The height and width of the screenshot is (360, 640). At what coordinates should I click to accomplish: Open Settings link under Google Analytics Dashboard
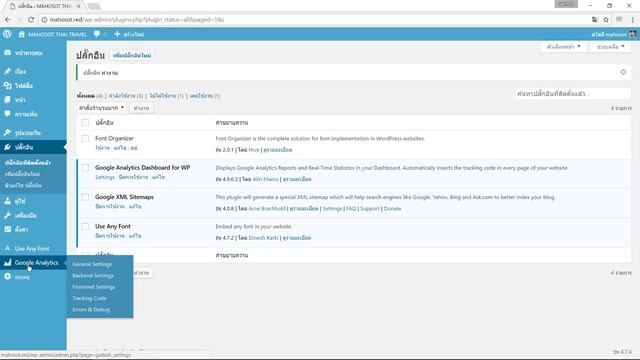coord(105,177)
